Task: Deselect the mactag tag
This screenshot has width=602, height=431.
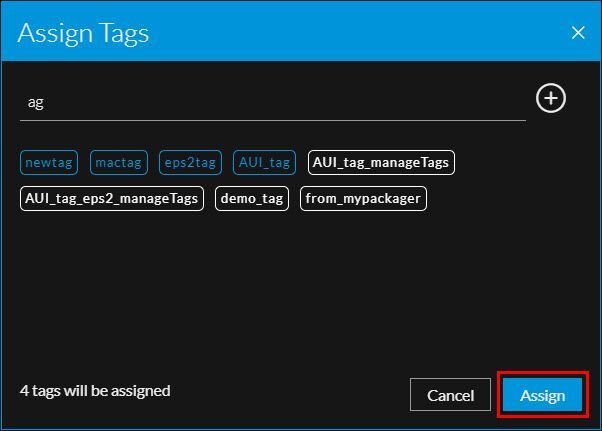Action: [x=119, y=161]
